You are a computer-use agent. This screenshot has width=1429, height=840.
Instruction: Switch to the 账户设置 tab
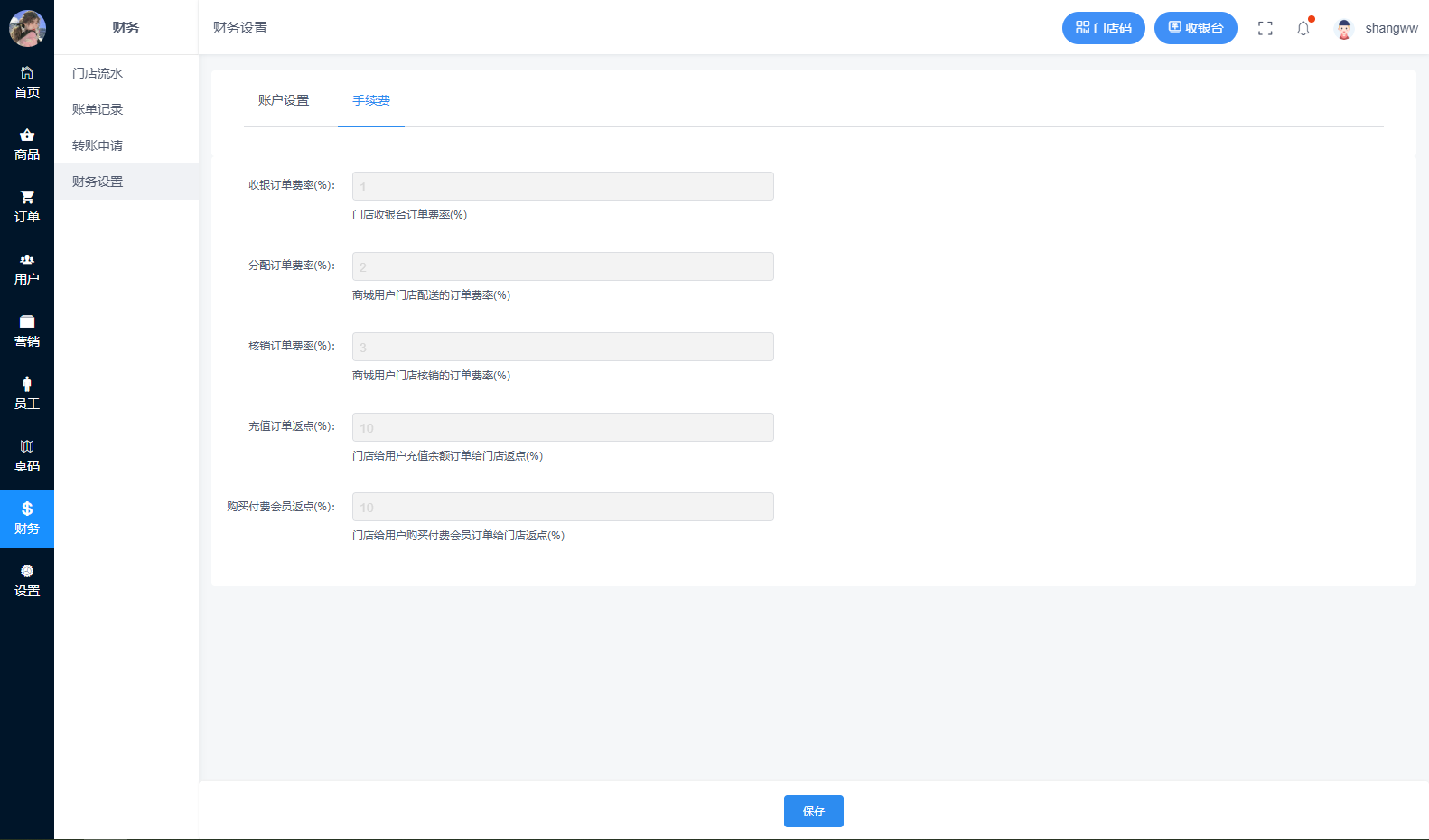[284, 100]
